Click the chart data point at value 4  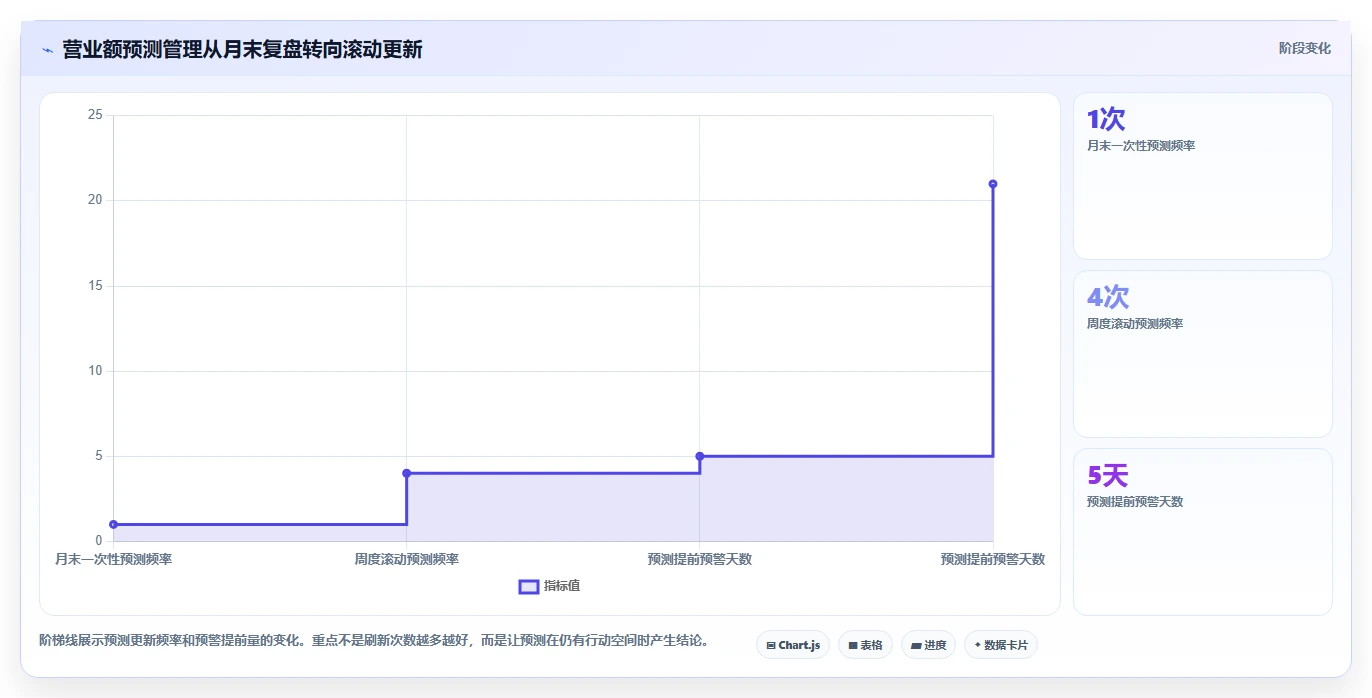[406, 473]
